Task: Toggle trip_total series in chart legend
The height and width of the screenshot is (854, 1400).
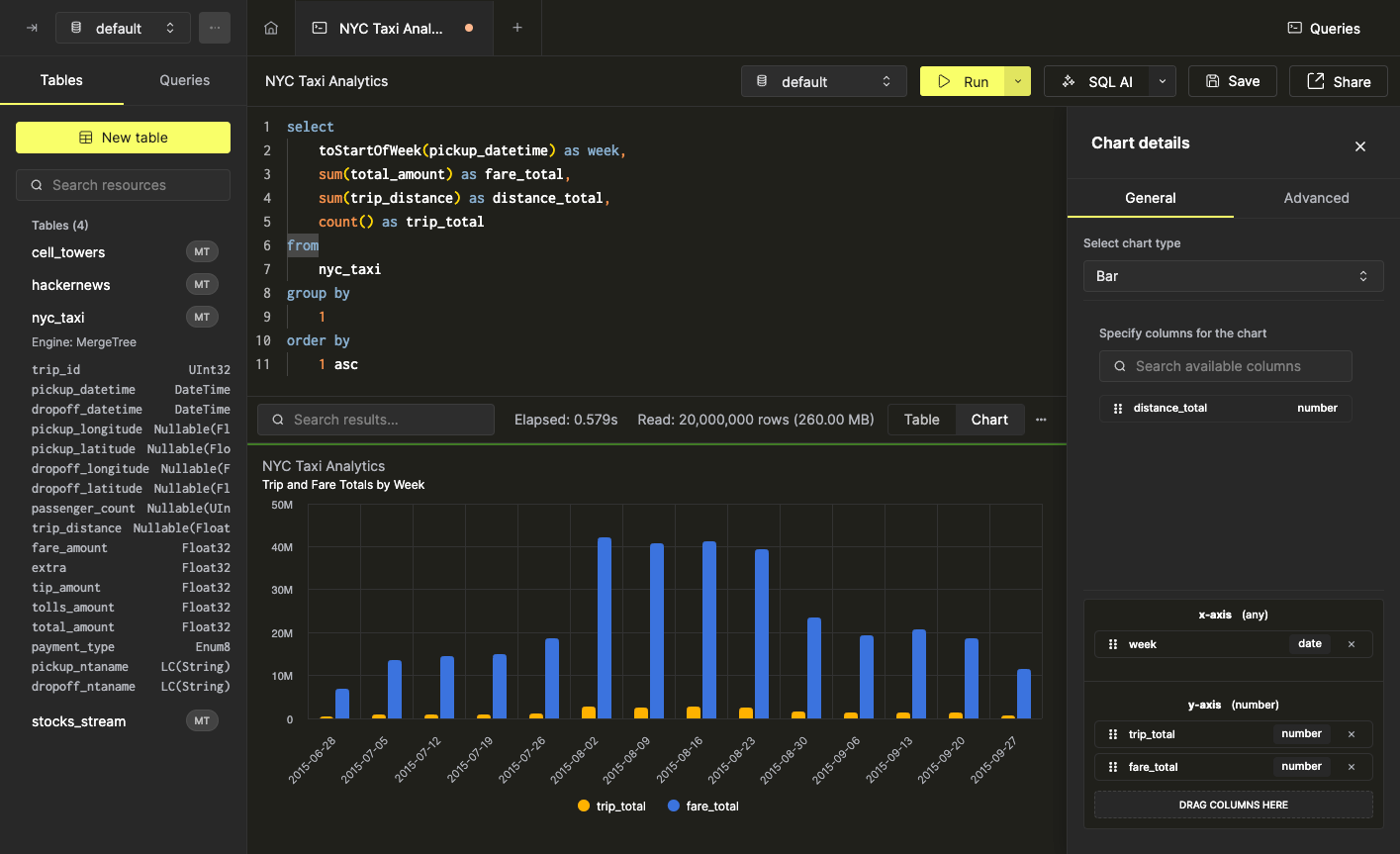Action: coord(611,807)
